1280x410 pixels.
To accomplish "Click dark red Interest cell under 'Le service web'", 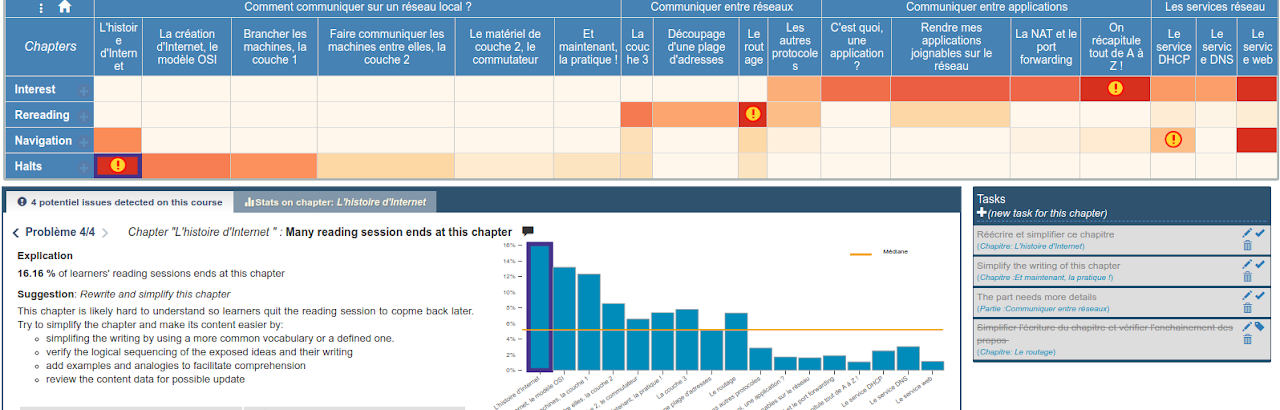I will coord(1257,89).
